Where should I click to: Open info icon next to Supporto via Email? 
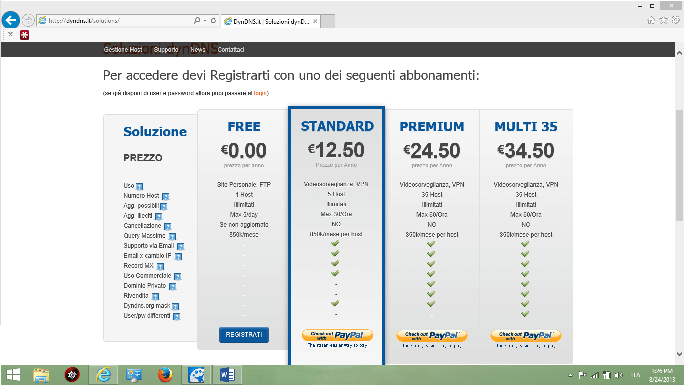[x=180, y=246]
